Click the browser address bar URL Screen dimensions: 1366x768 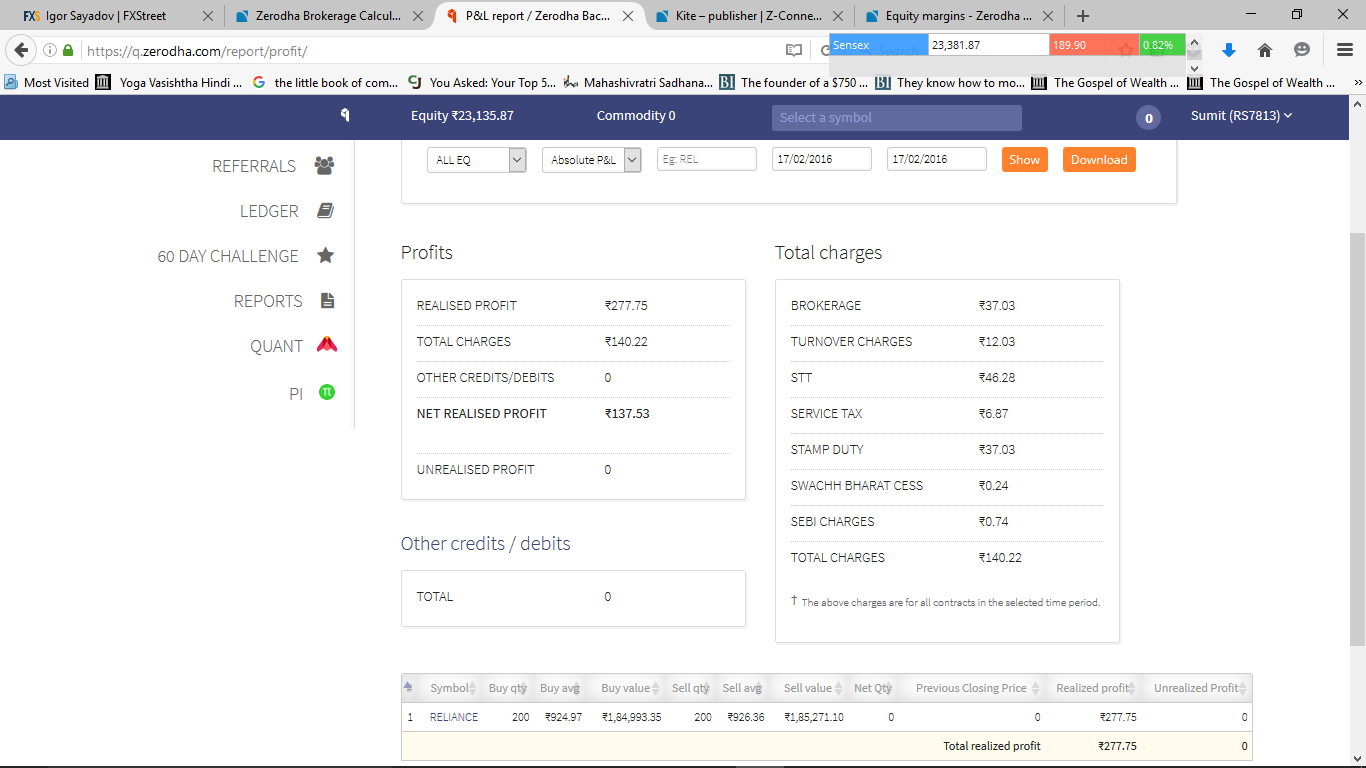pyautogui.click(x=196, y=51)
